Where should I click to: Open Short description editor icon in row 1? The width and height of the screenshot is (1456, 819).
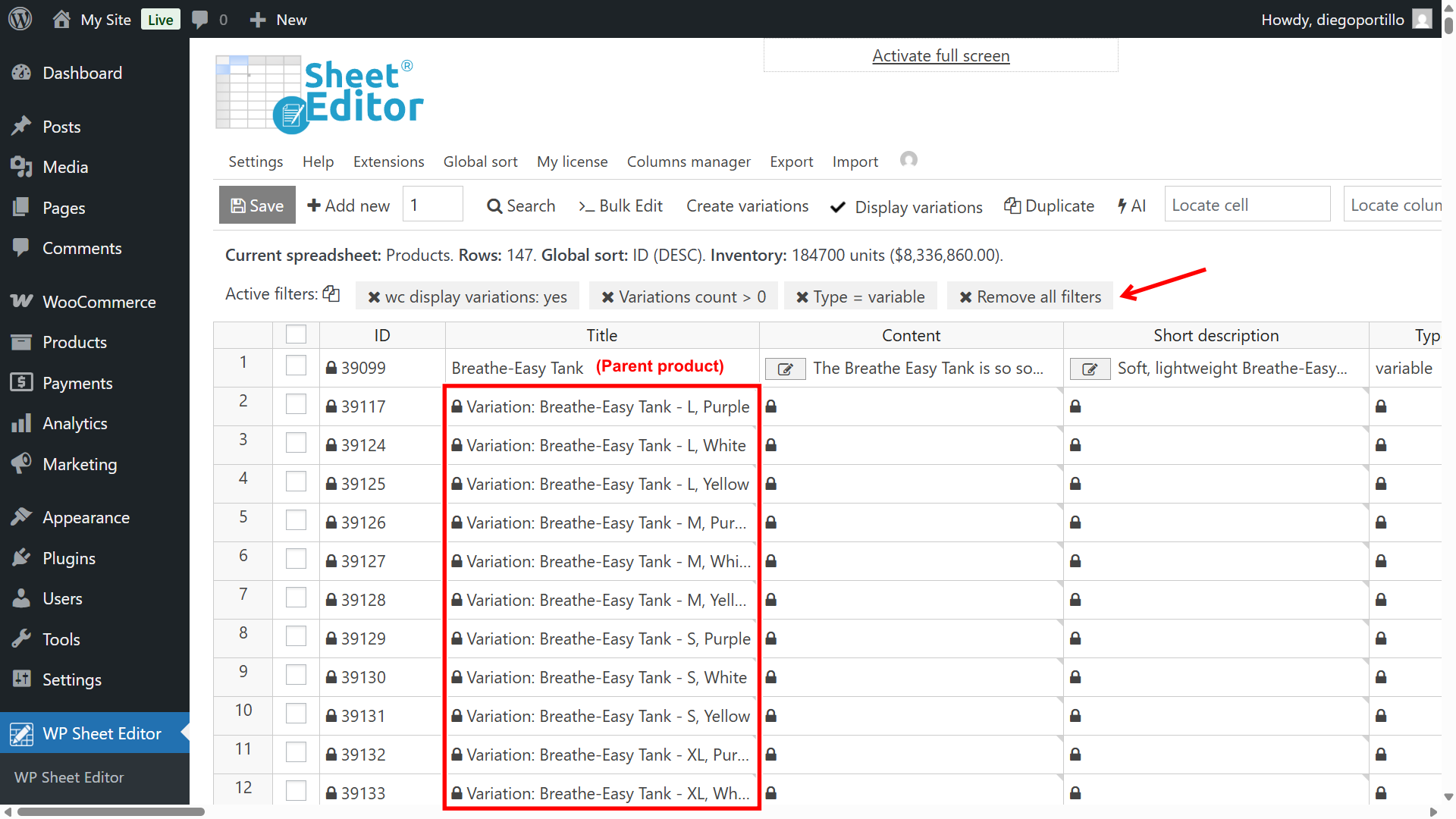pos(1090,369)
